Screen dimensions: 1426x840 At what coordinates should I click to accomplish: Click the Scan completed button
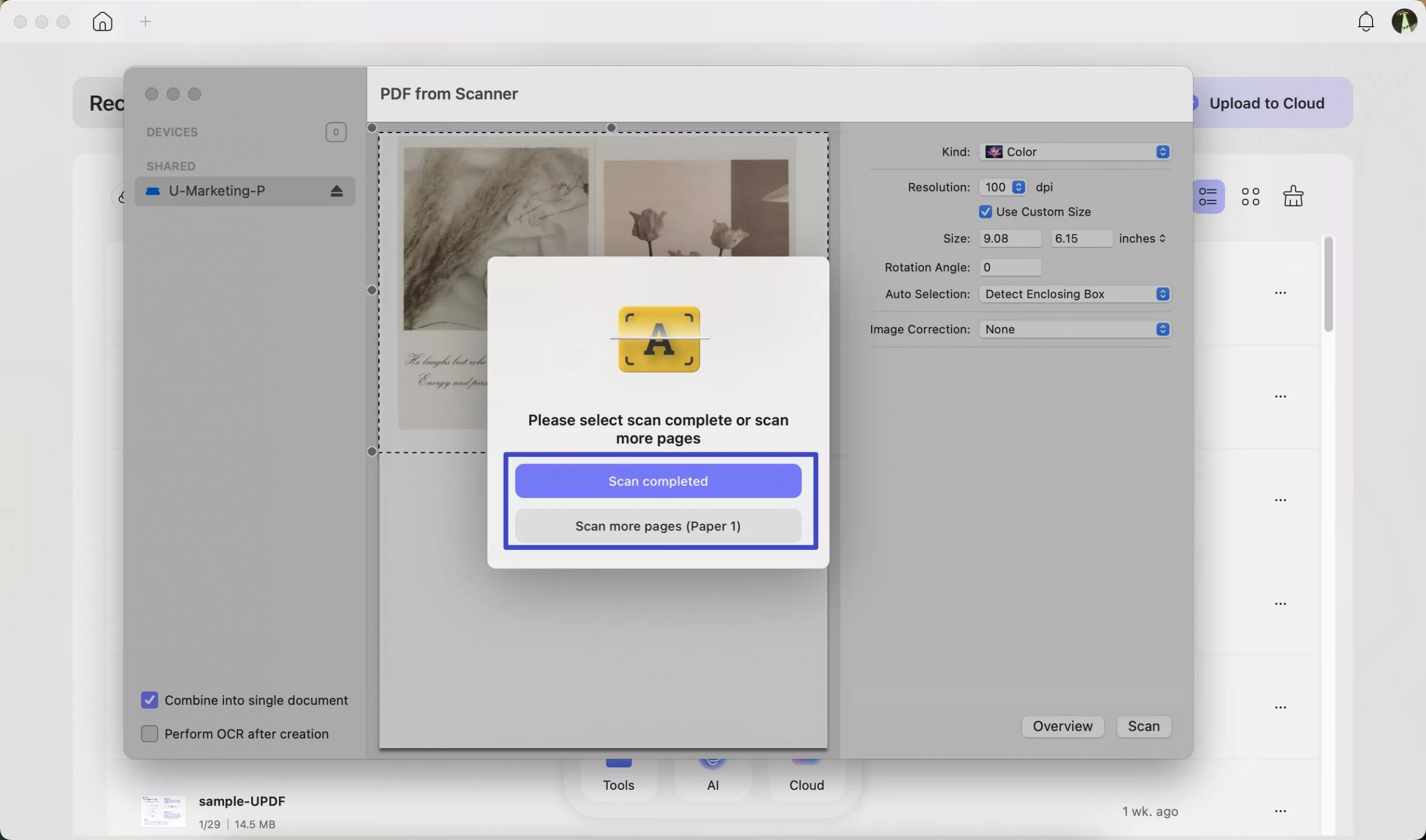pyautogui.click(x=658, y=481)
